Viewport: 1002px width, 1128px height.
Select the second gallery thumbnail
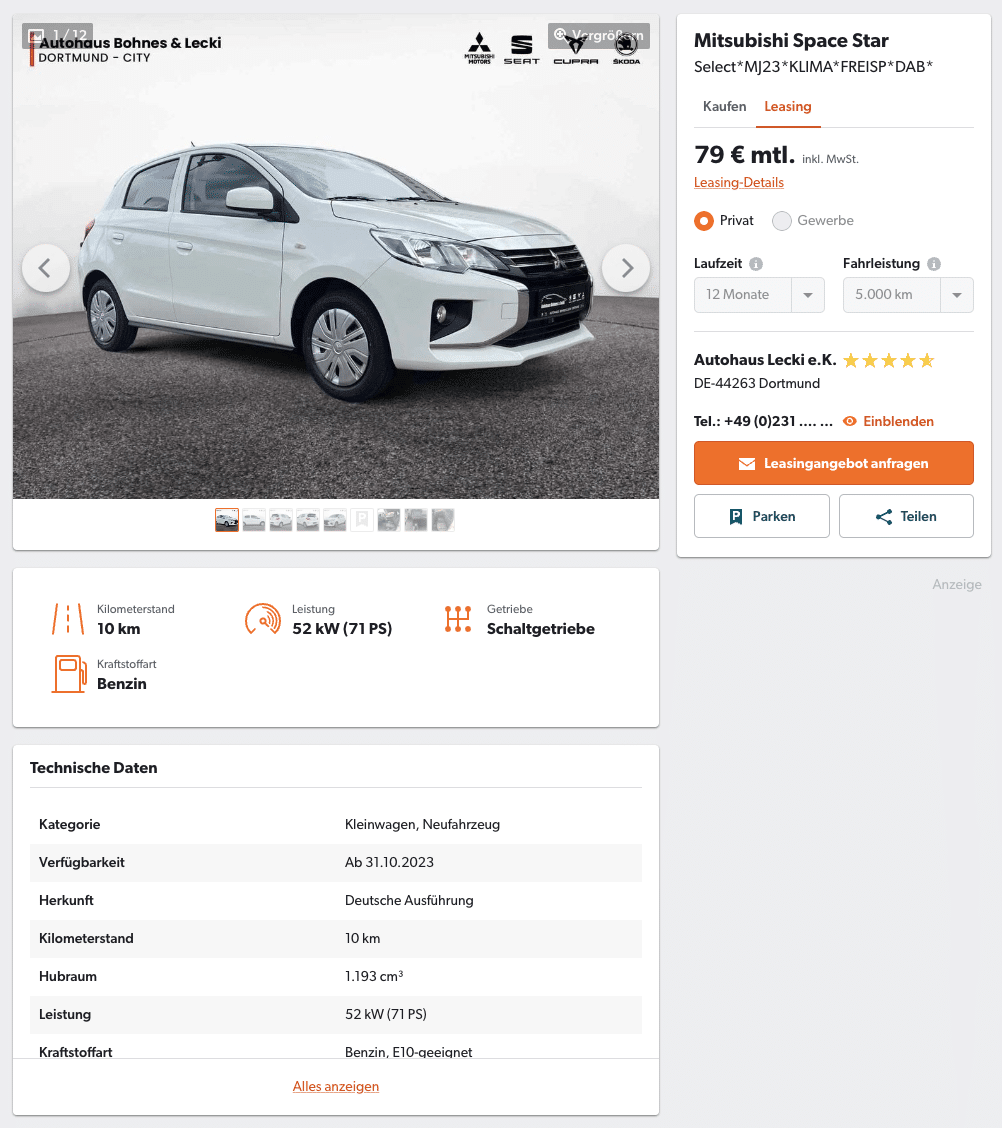(254, 520)
